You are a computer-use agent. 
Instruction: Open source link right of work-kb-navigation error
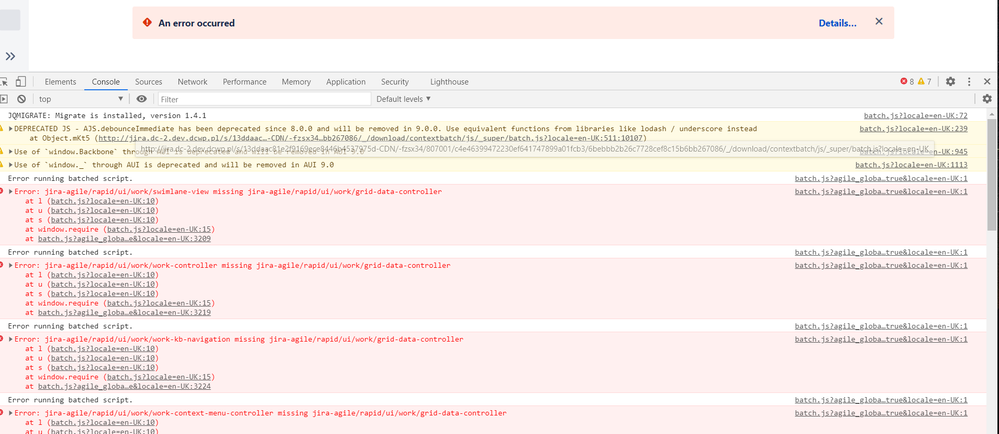click(x=881, y=339)
